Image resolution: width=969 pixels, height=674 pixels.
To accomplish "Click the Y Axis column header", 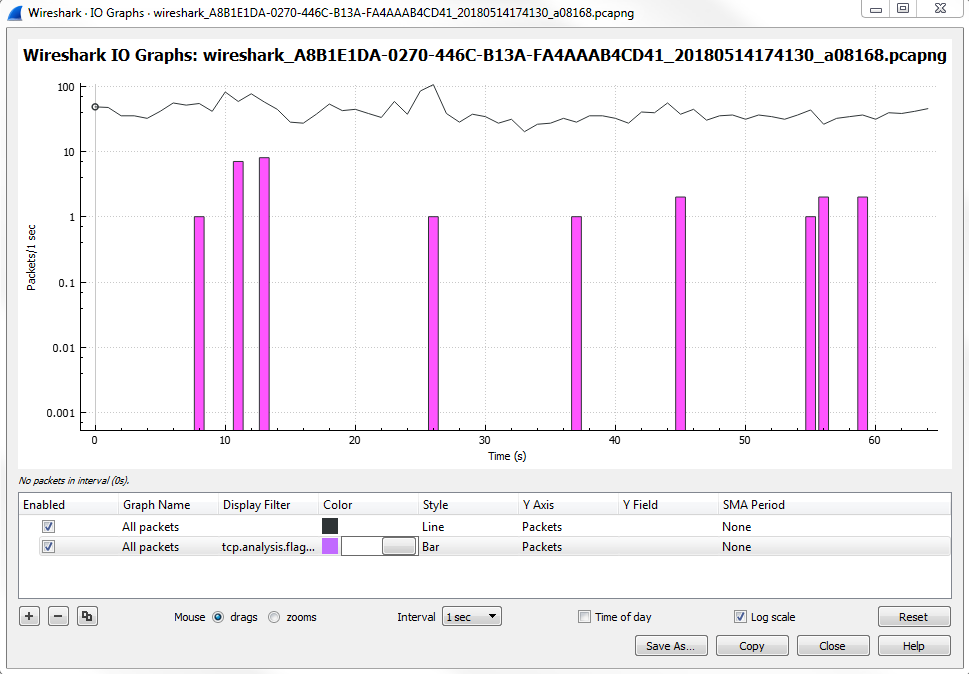I will (x=568, y=505).
